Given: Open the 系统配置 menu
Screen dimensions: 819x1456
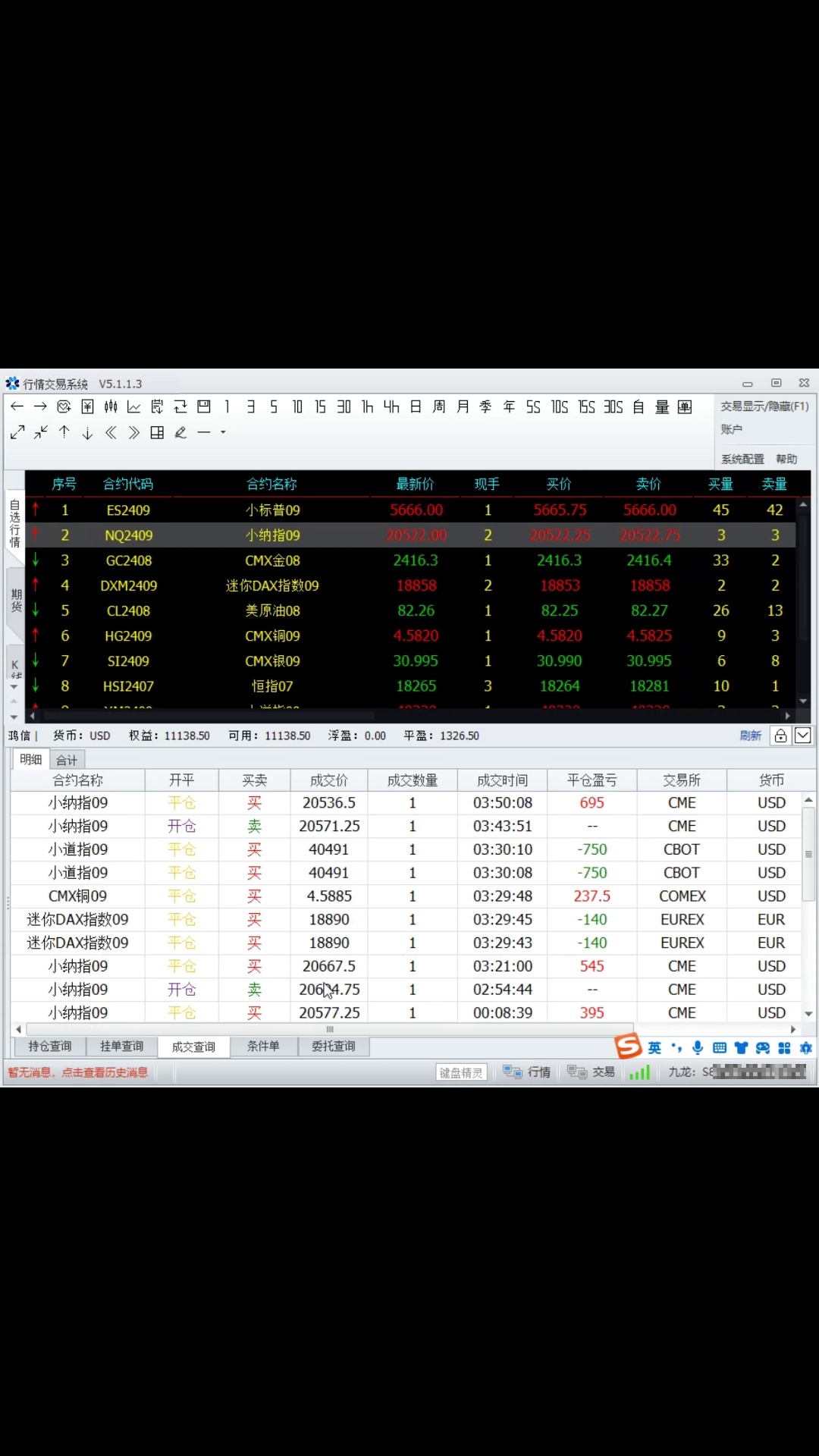Looking at the screenshot, I should (x=742, y=459).
